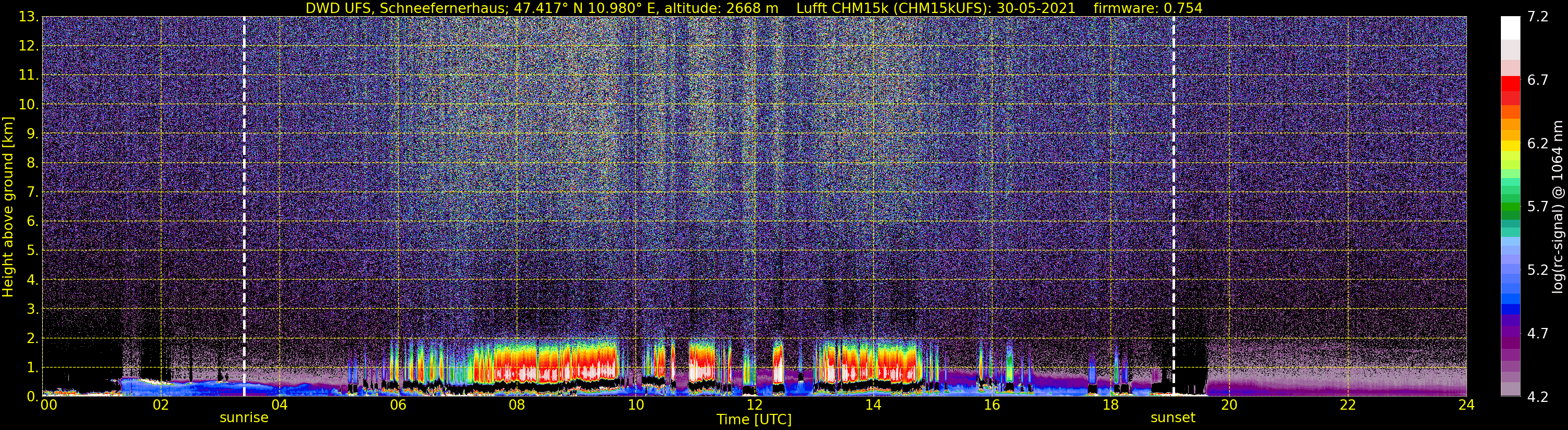This screenshot has height=430, width=1568.
Task: Click the '12' time tick label
Action: click(754, 405)
